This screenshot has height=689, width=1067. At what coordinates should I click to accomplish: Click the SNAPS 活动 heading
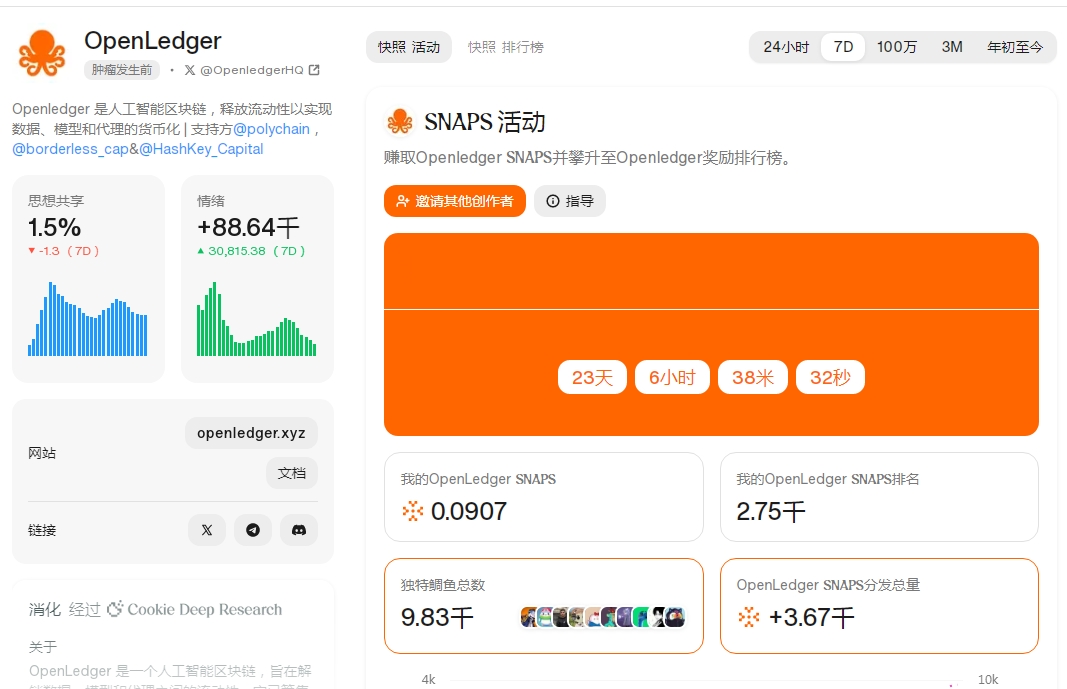[x=485, y=122]
